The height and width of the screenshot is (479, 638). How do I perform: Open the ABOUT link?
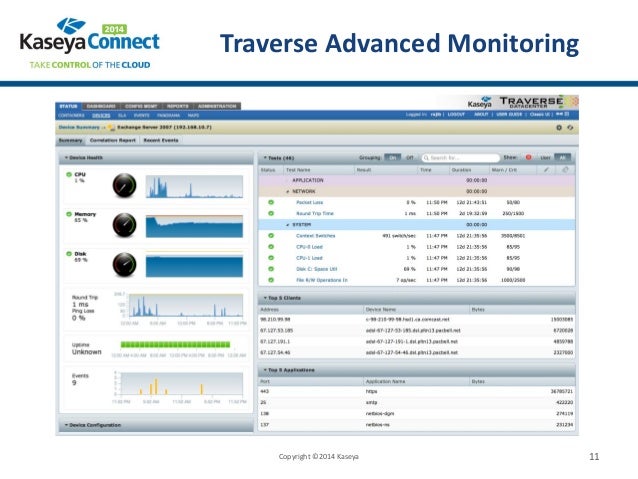click(x=481, y=115)
